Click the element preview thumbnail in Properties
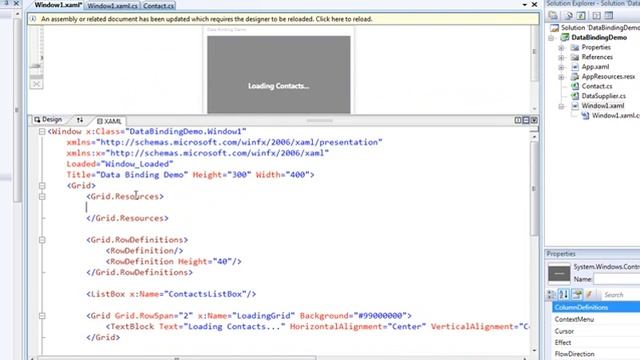 click(559, 273)
